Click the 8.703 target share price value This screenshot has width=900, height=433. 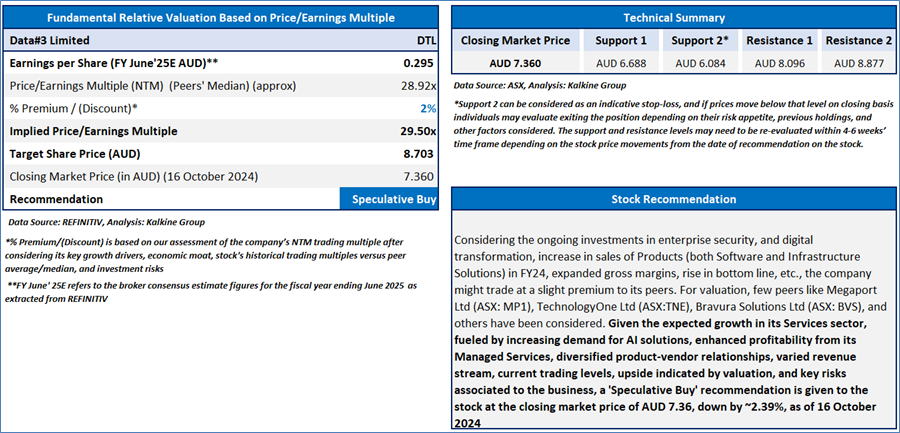click(417, 154)
